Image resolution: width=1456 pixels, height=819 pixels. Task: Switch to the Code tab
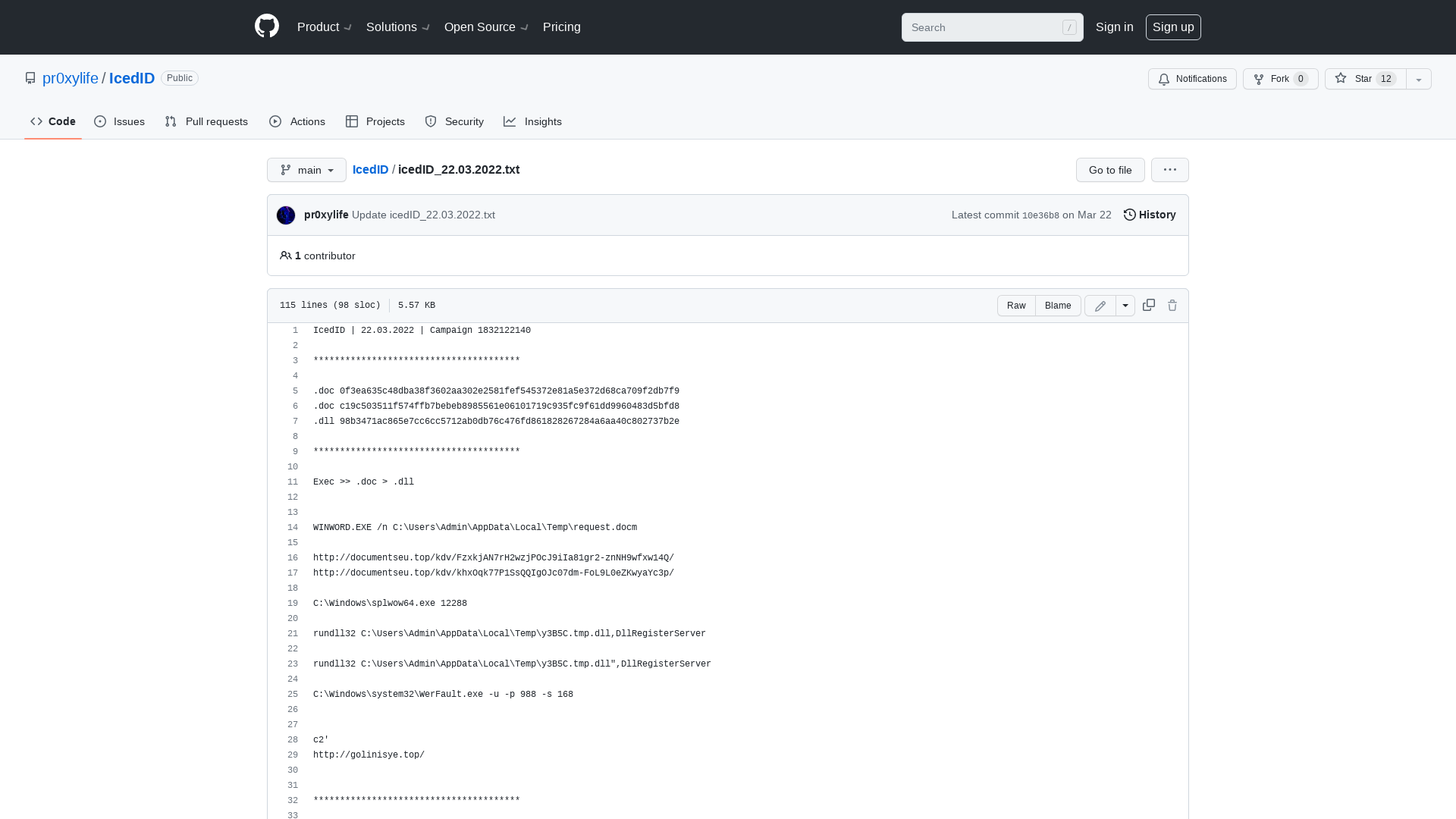53,121
